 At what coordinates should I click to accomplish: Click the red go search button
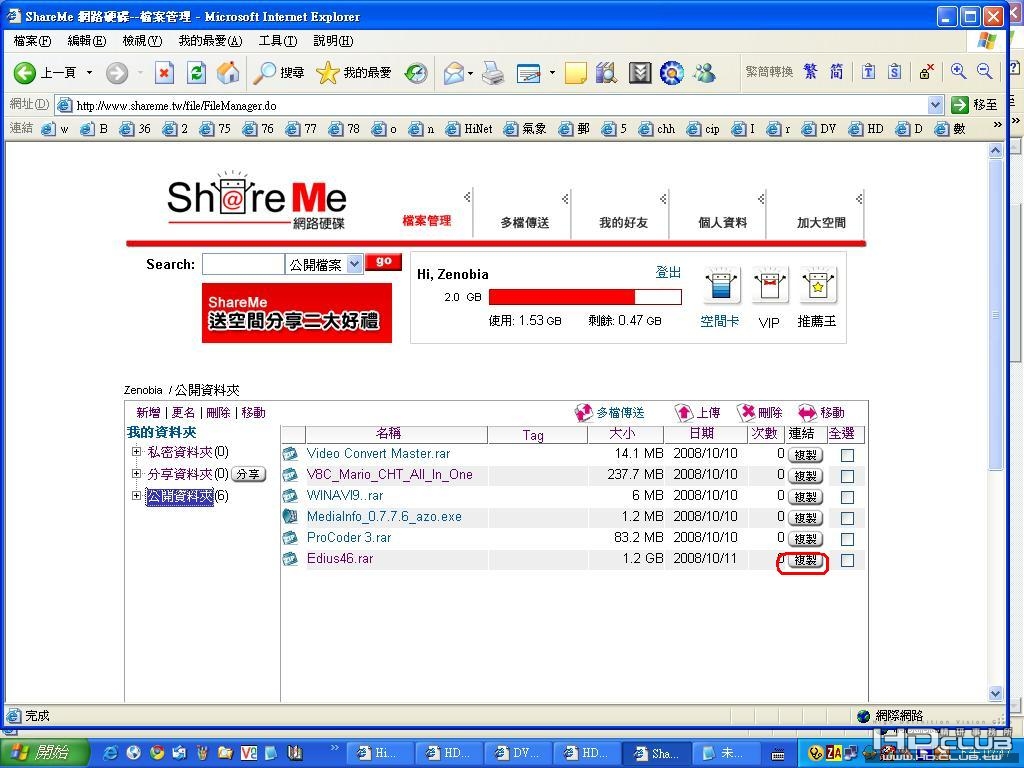[383, 262]
